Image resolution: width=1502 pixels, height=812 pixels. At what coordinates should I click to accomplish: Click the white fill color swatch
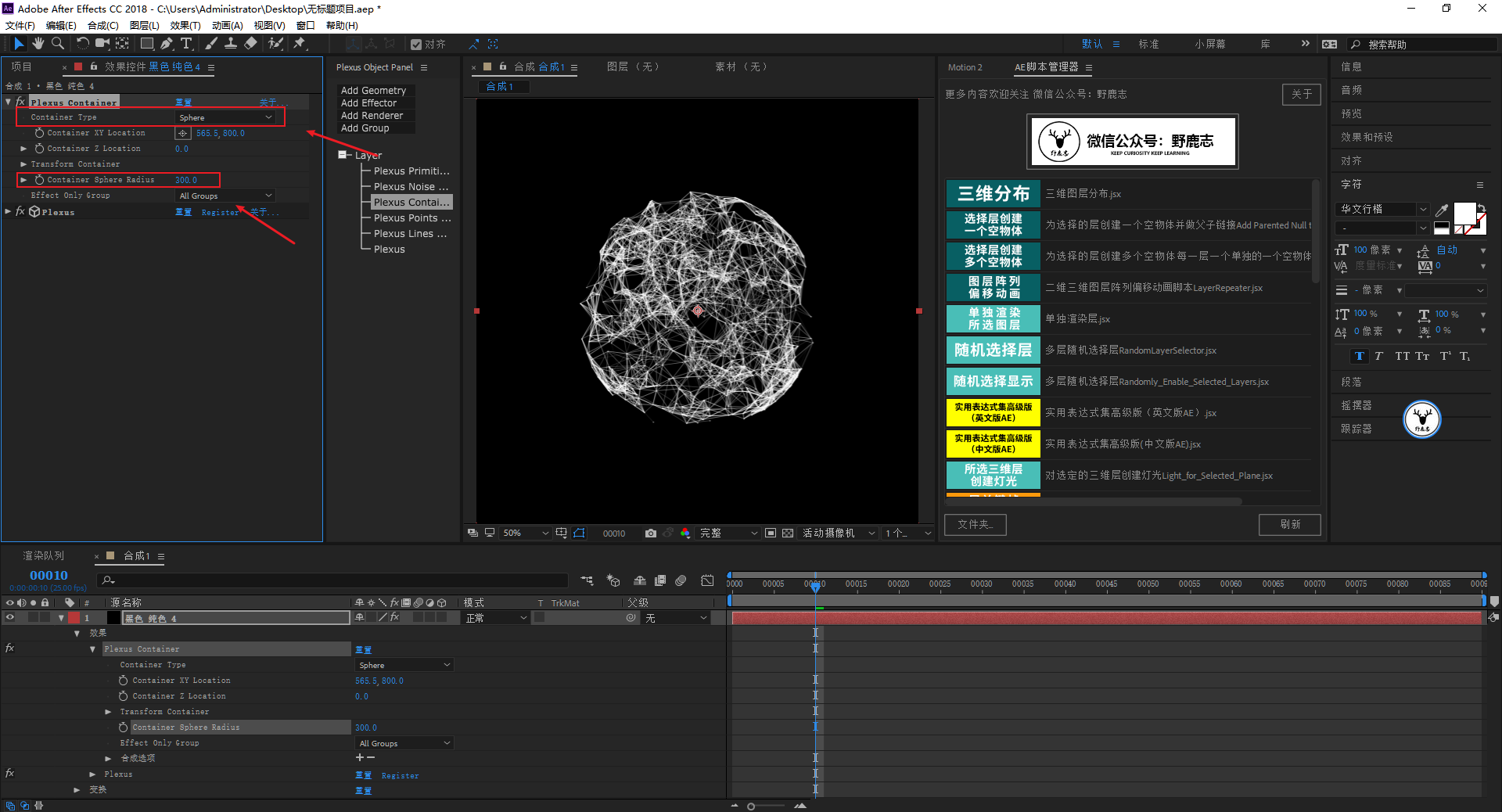(x=1464, y=214)
